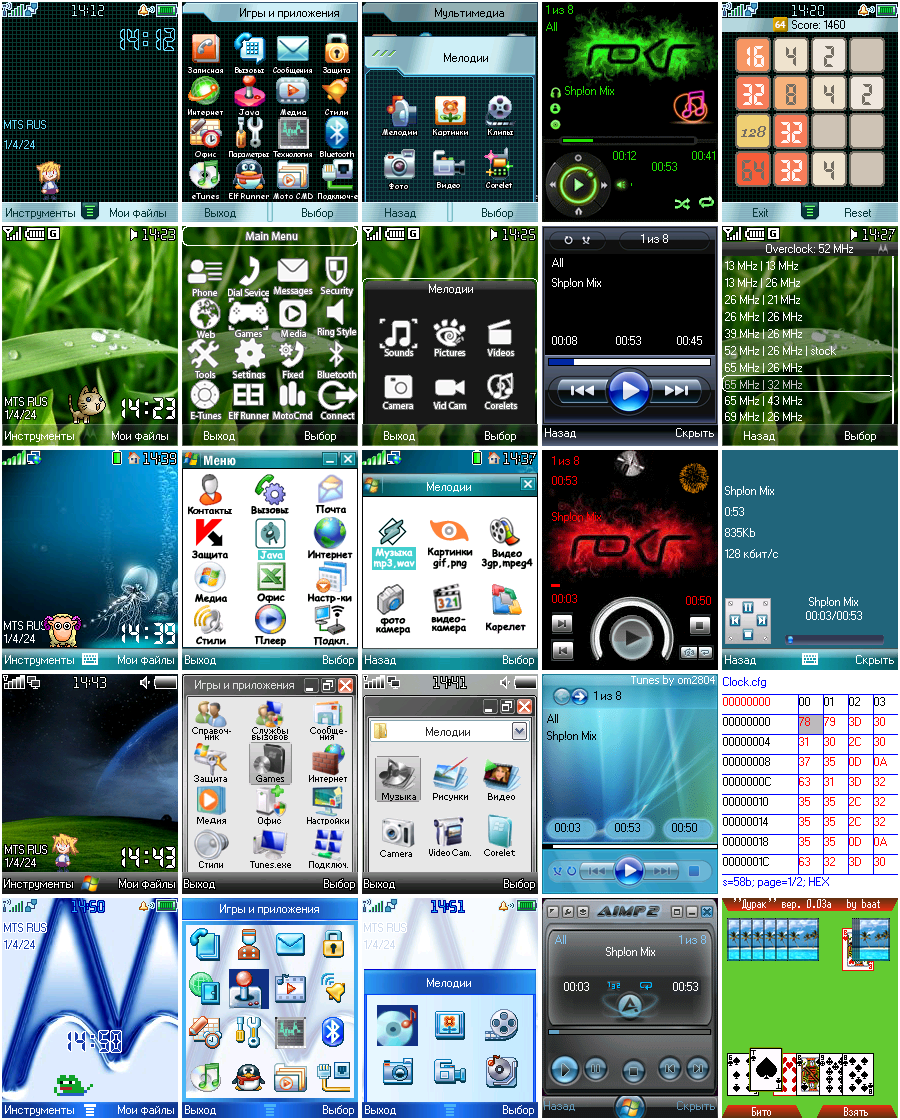
Task: Open the Messages envelope icon
Action: (293, 271)
